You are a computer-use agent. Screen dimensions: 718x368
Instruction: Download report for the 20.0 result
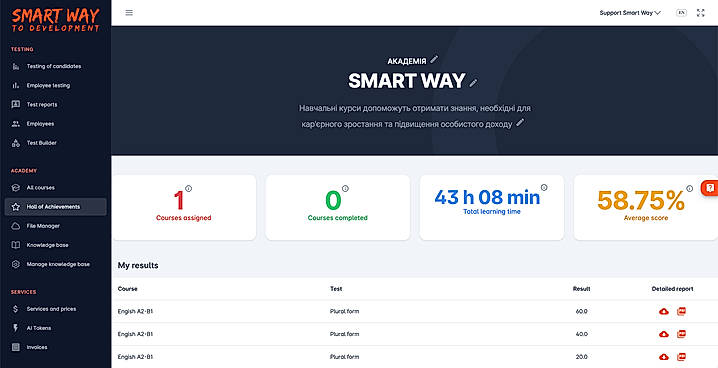point(664,357)
